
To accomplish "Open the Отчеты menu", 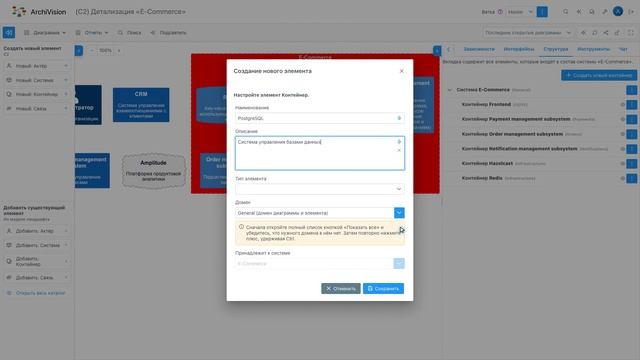I will (92, 33).
